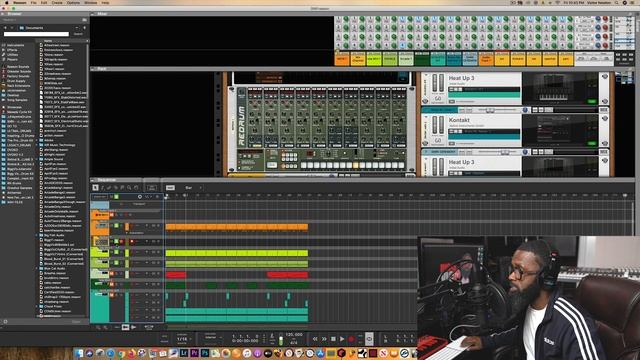
Task: Collapse the Rack panel header
Action: 93,69
